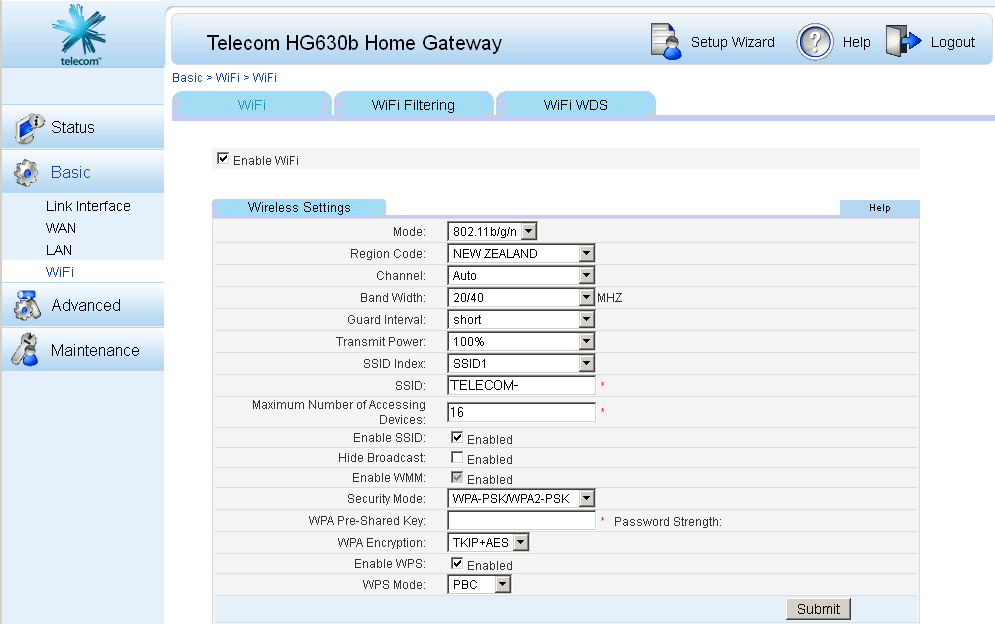Open the Mode dropdown
995x624 pixels.
492,231
